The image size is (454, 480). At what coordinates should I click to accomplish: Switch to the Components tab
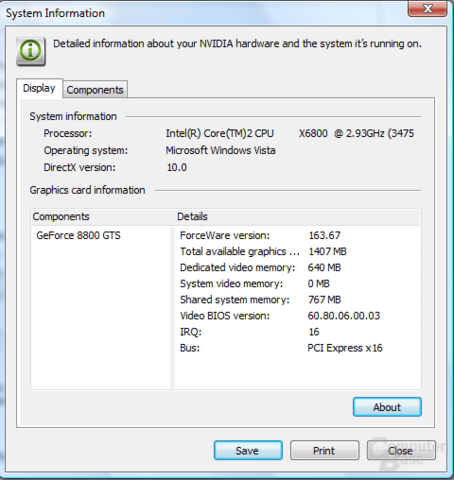[x=95, y=89]
